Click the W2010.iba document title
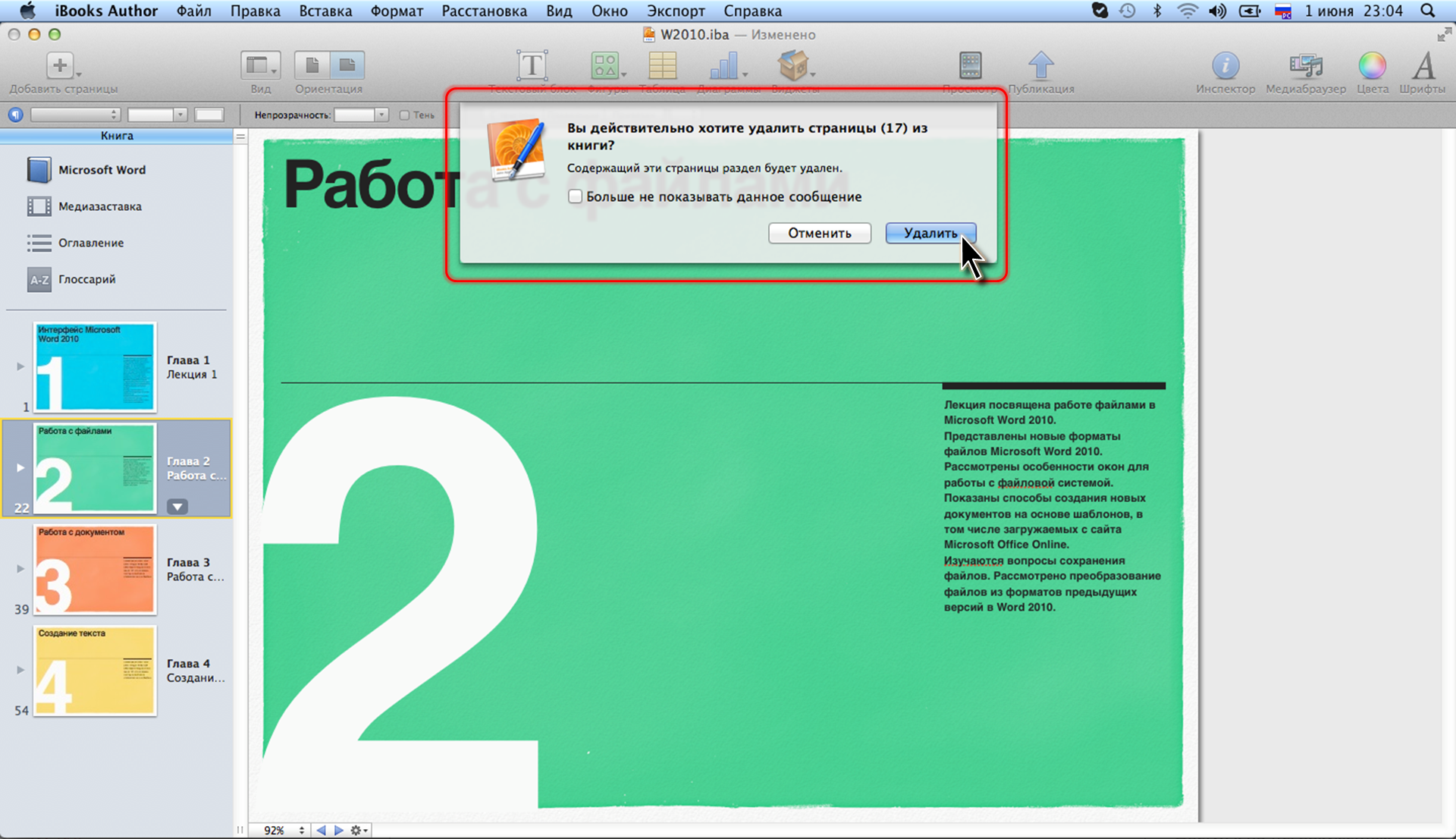Image resolution: width=1456 pixels, height=839 pixels. point(695,34)
